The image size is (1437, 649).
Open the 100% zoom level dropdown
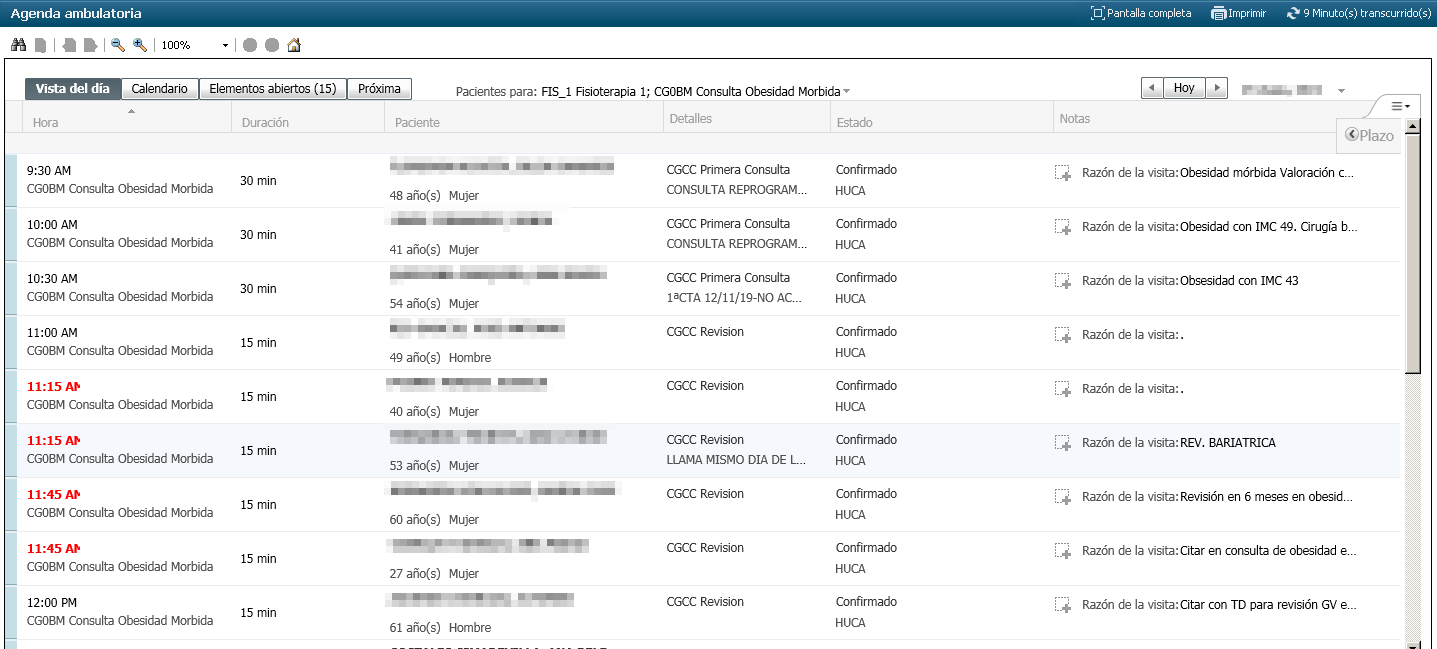[225, 46]
